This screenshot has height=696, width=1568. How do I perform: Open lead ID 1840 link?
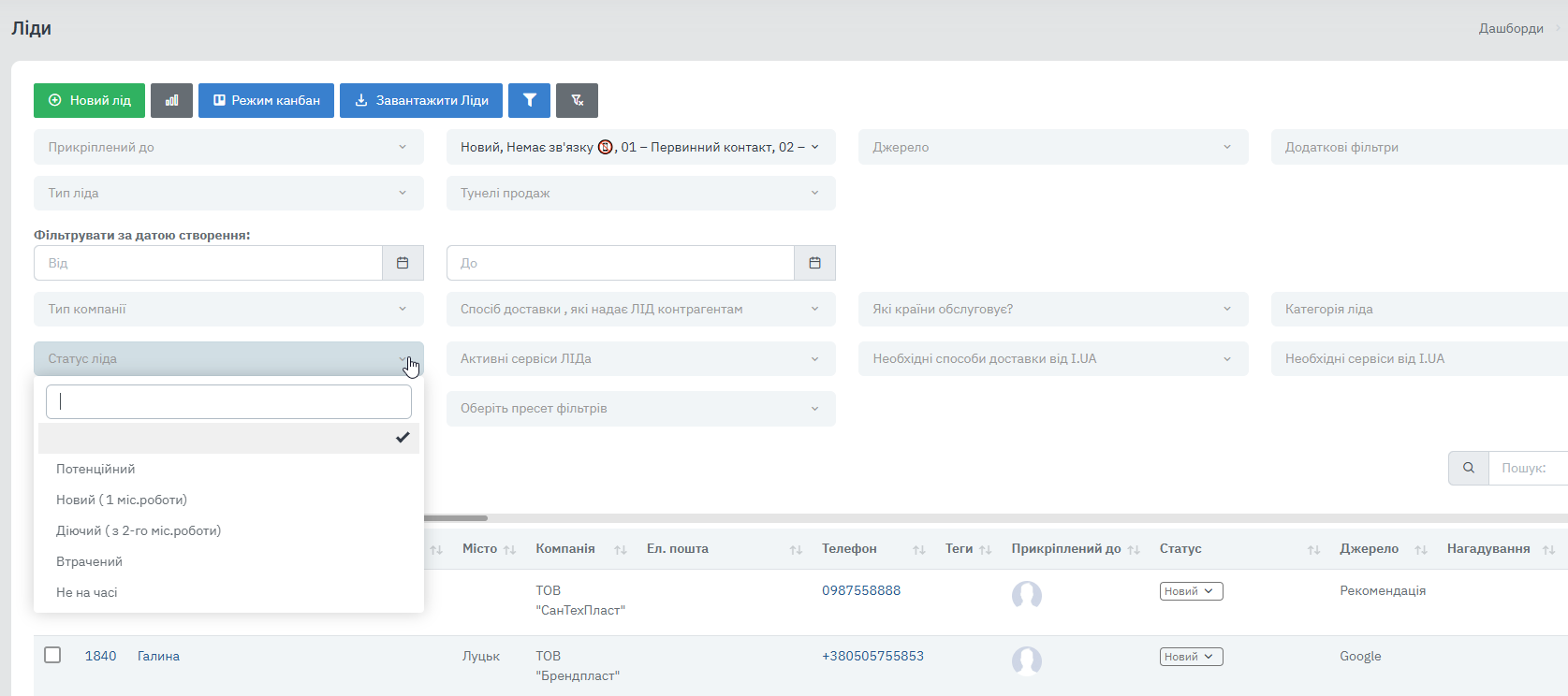coord(100,656)
